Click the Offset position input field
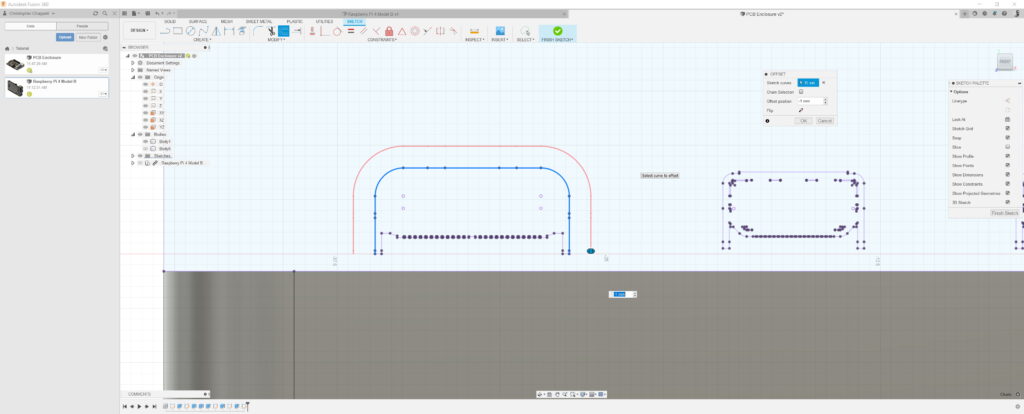This screenshot has width=1024, height=414. (810, 101)
